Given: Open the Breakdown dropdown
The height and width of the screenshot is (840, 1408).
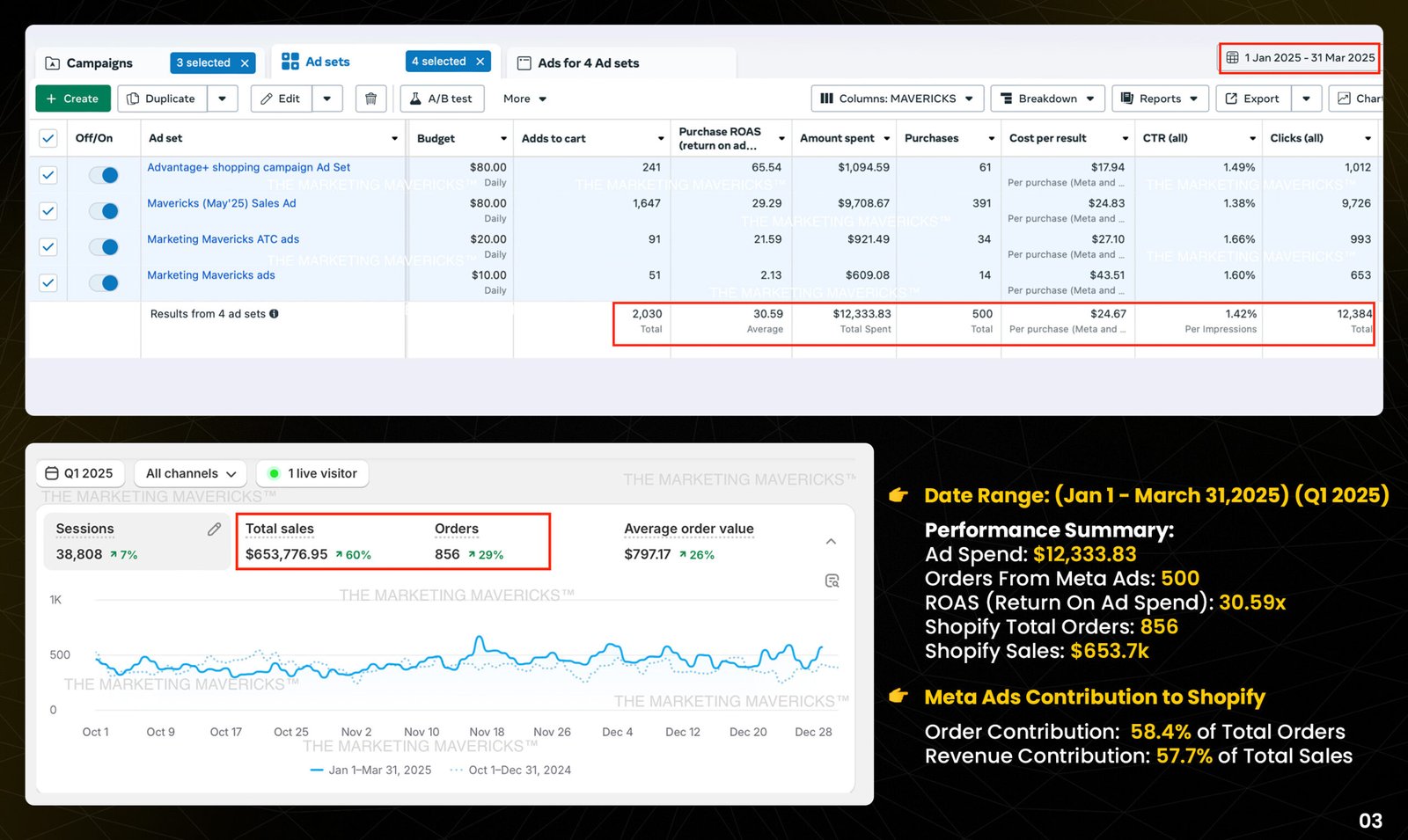Looking at the screenshot, I should coord(1047,99).
